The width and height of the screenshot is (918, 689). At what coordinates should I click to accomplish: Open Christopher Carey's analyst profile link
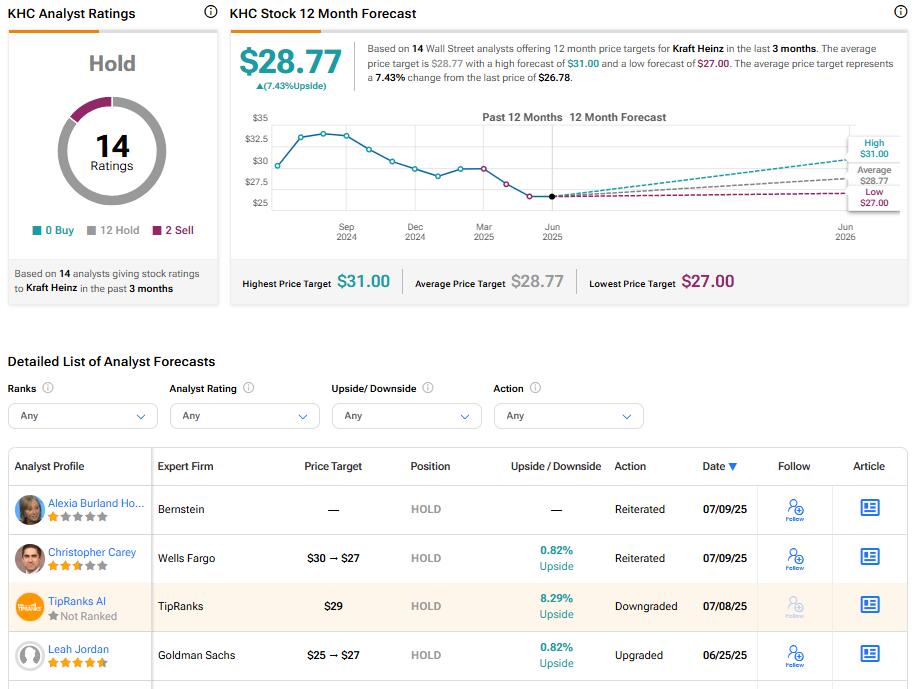[x=92, y=552]
